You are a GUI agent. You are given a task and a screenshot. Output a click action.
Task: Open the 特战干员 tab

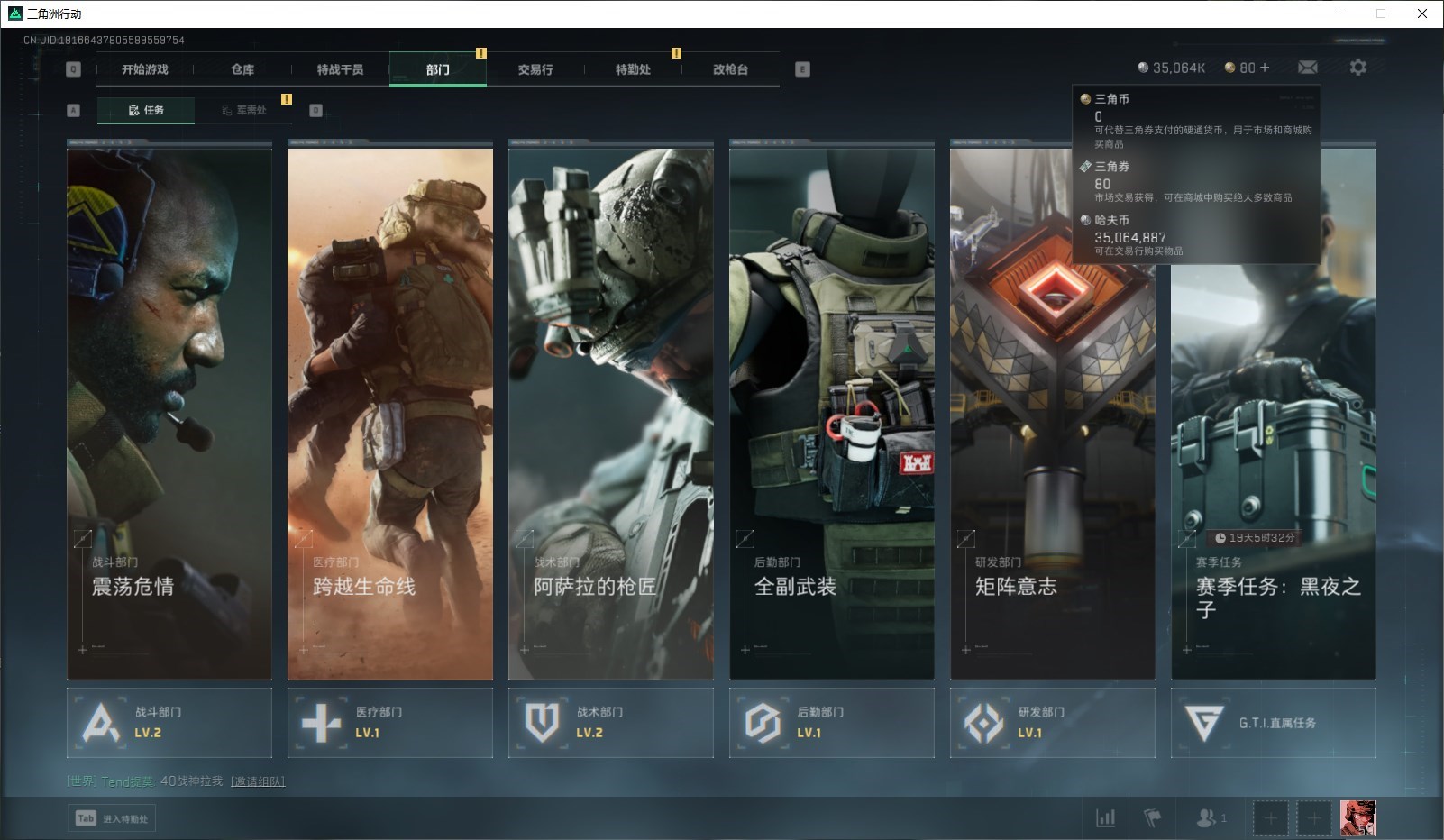point(340,69)
